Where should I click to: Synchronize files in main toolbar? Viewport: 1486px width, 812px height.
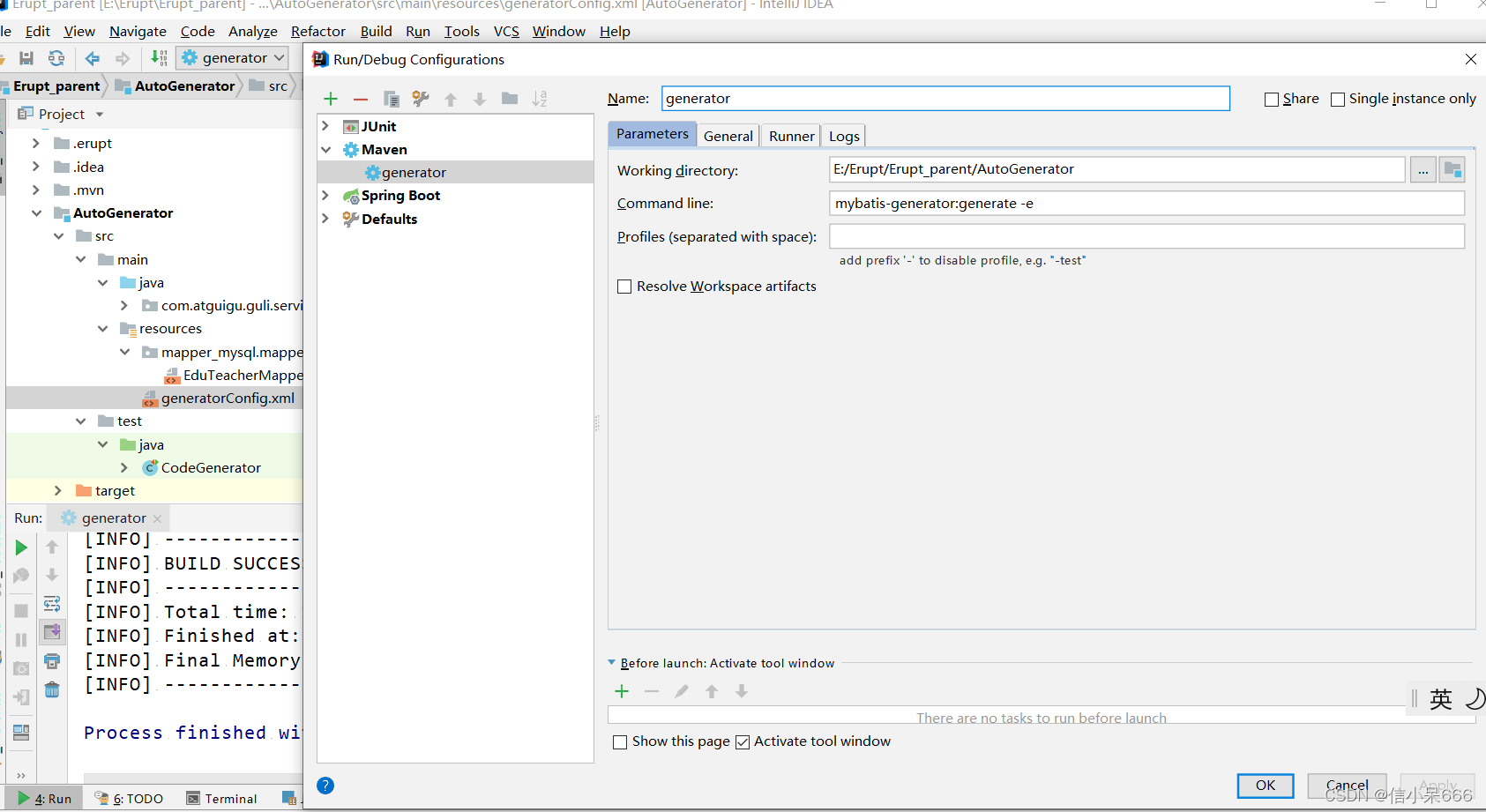(x=56, y=58)
